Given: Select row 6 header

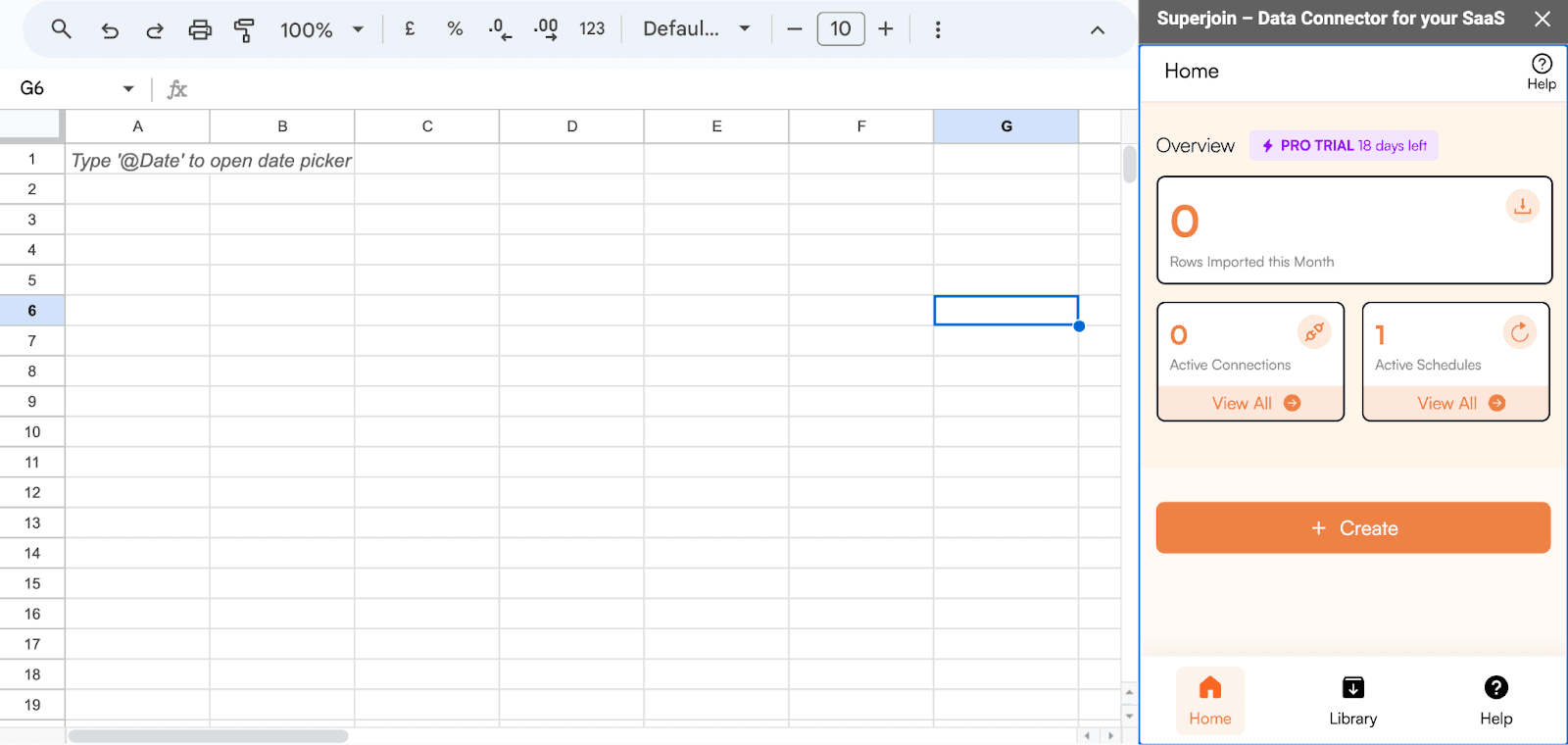Looking at the screenshot, I should pos(32,311).
